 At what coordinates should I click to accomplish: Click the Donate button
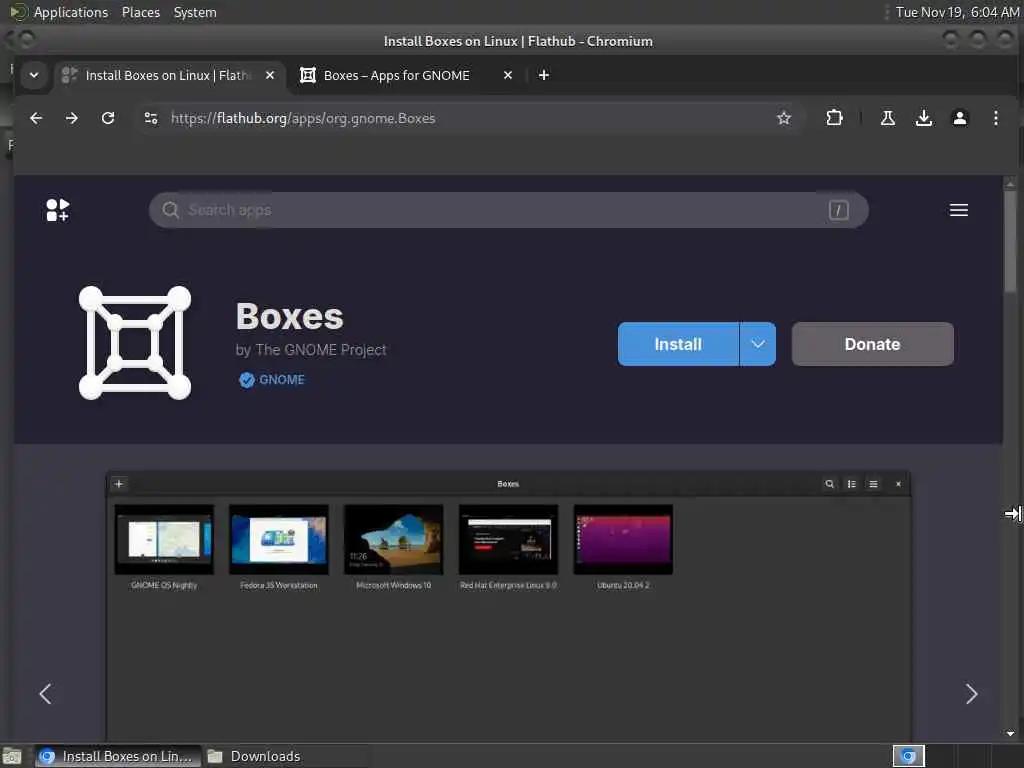872,344
